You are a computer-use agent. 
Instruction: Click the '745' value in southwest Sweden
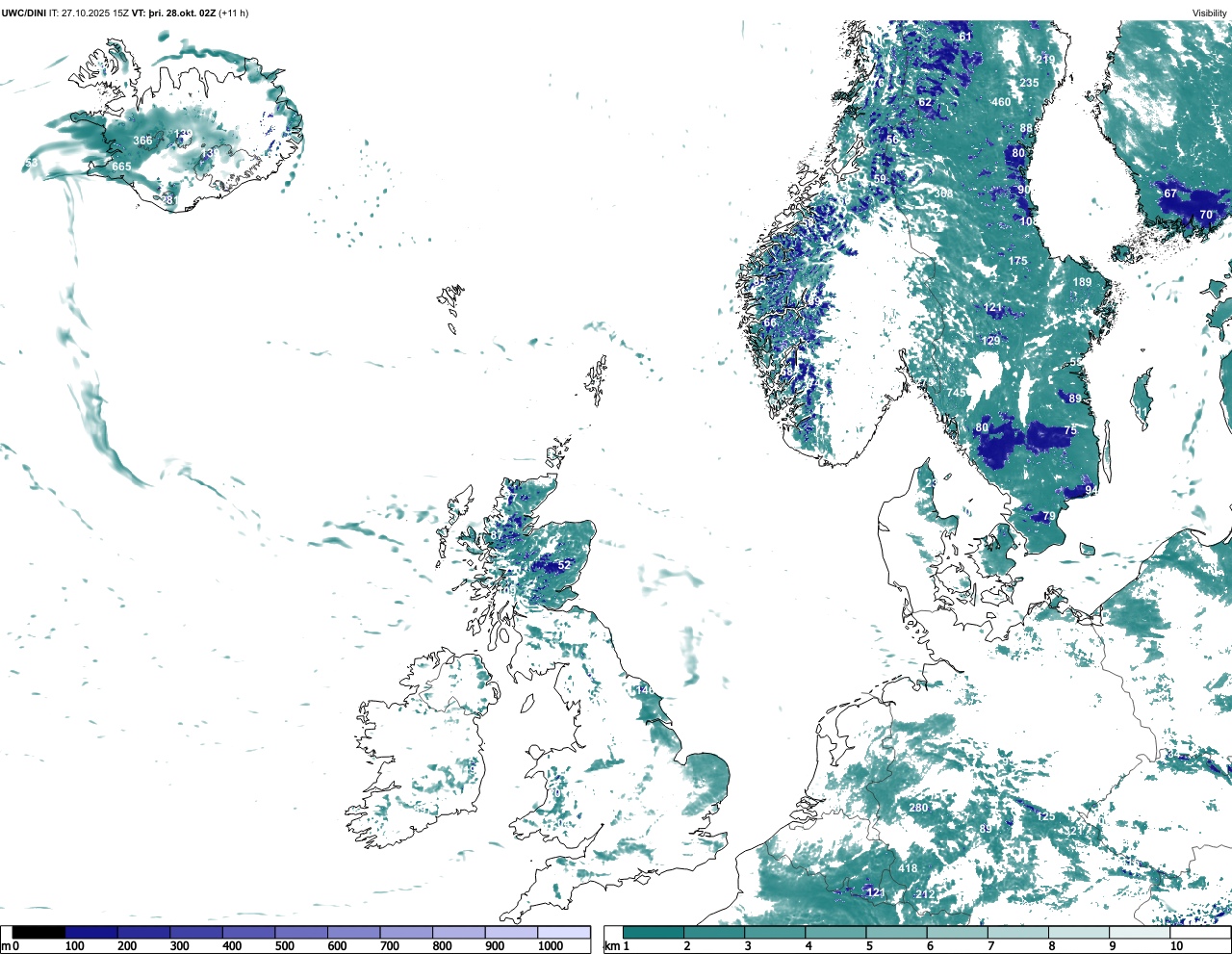point(956,393)
